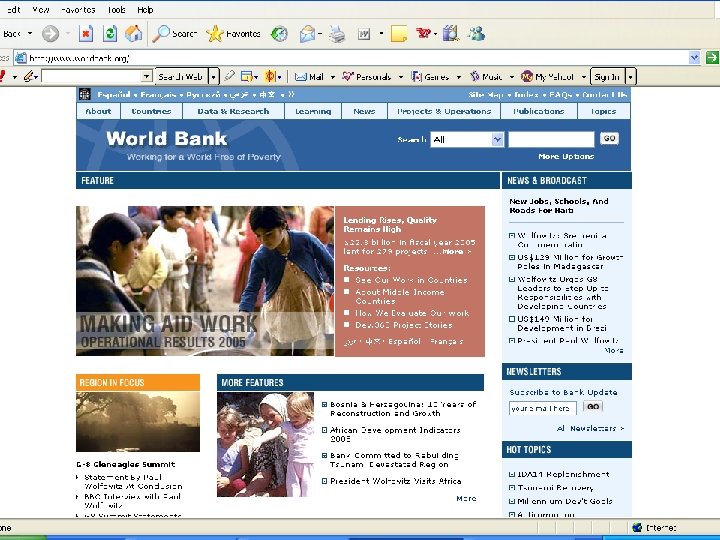Open the Tools menu
Screen dimensions: 720x540
(x=117, y=9)
